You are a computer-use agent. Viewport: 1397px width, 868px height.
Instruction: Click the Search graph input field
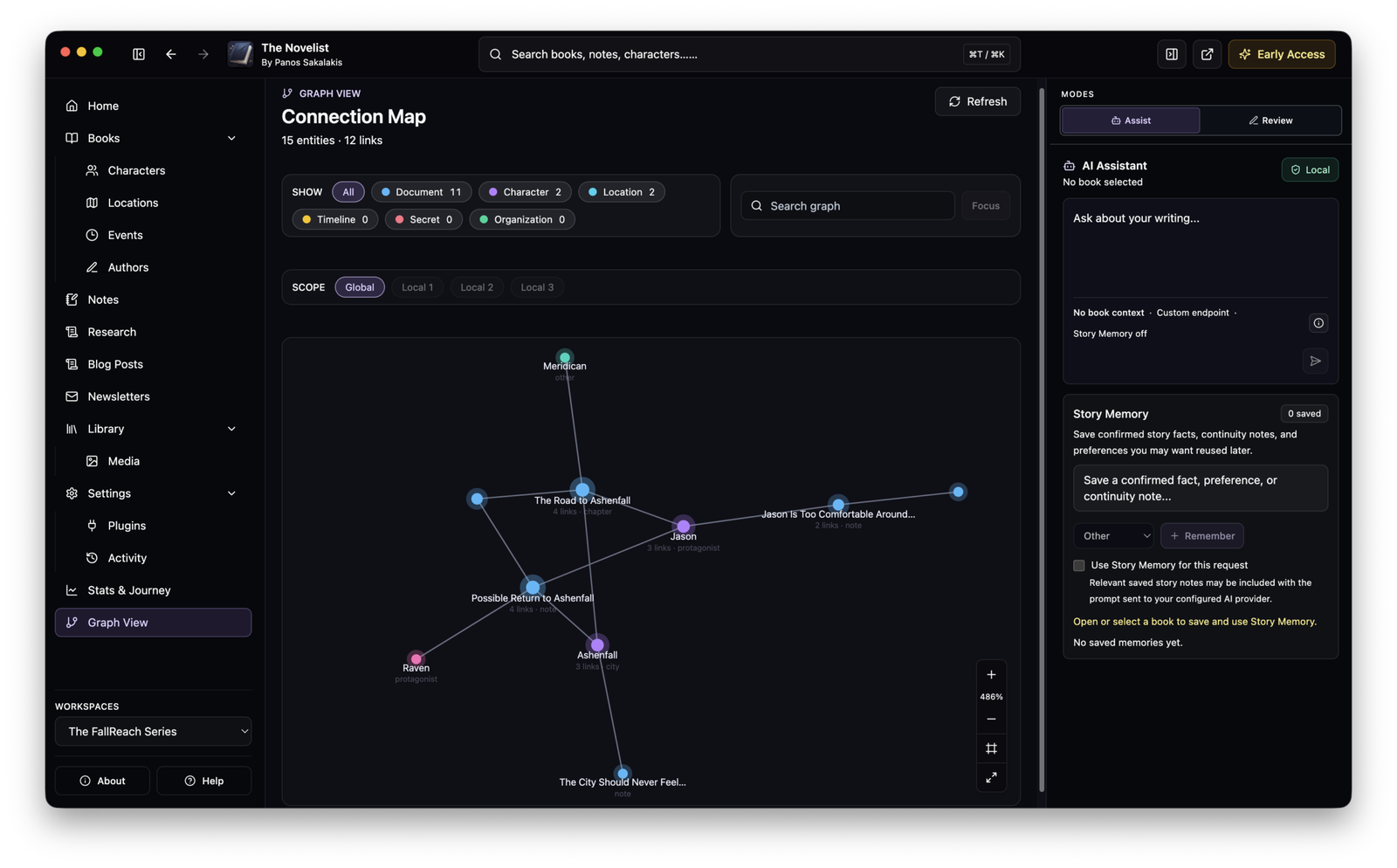pos(848,206)
